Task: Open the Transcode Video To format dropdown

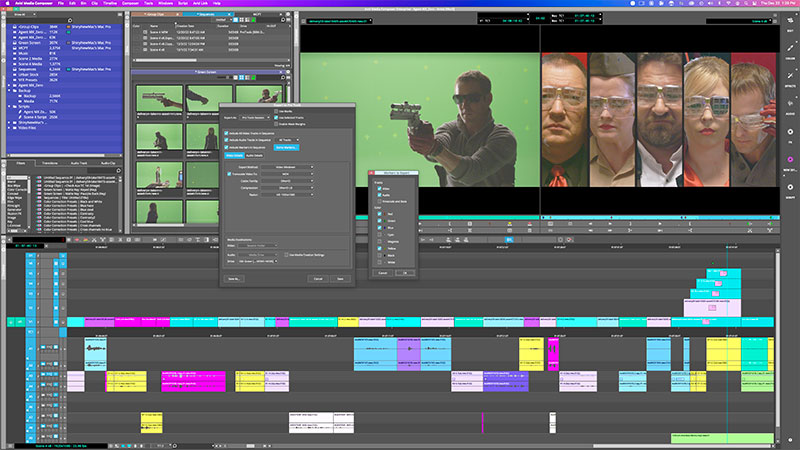Action: (287, 174)
